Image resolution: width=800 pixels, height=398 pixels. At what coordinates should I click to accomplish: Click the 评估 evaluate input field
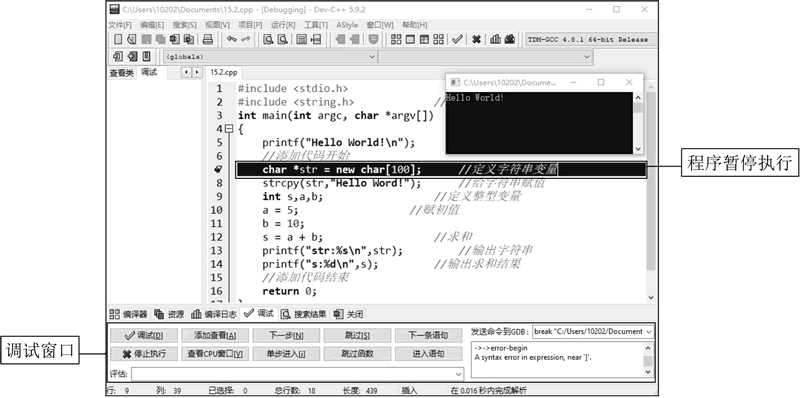pyautogui.click(x=297, y=375)
